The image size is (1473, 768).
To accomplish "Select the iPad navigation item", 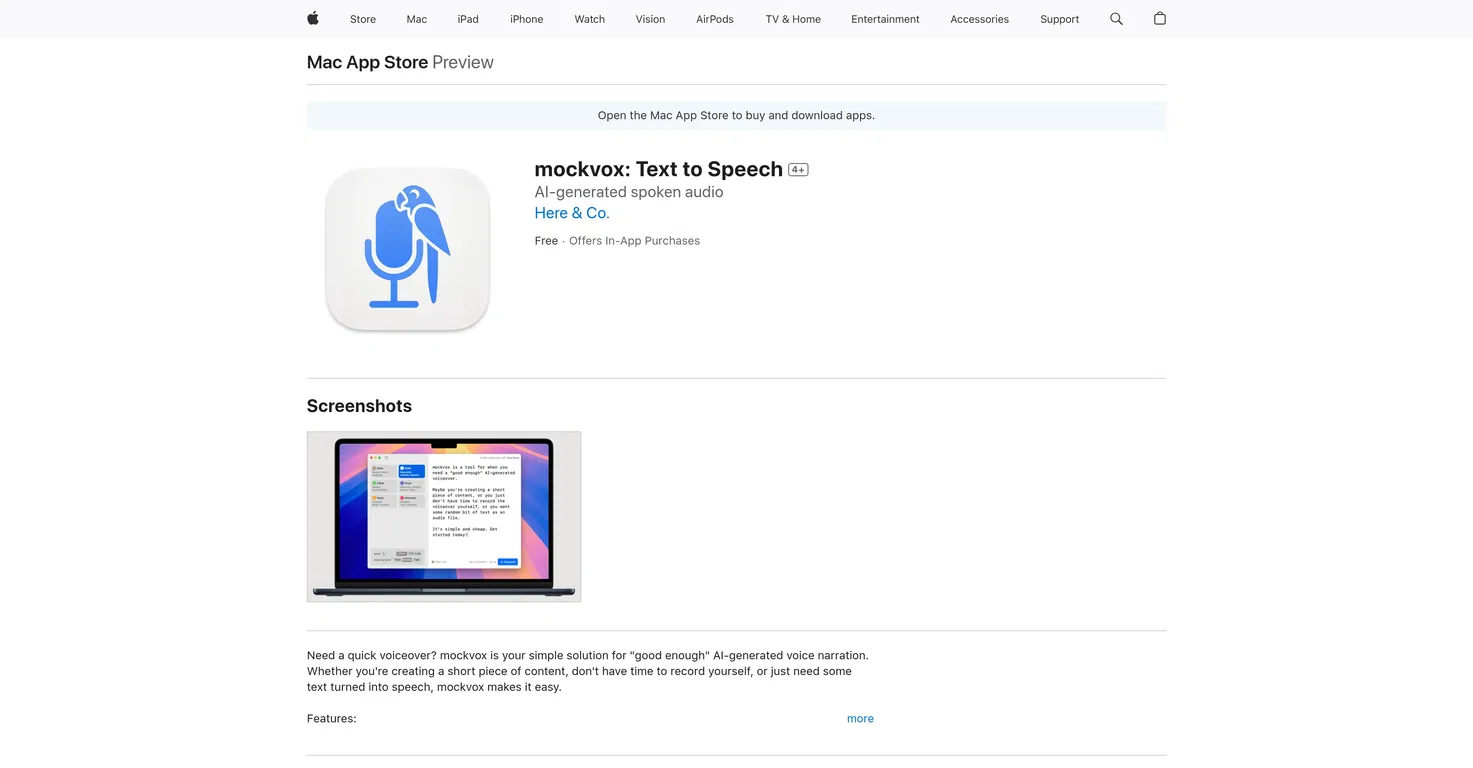I will pos(467,19).
